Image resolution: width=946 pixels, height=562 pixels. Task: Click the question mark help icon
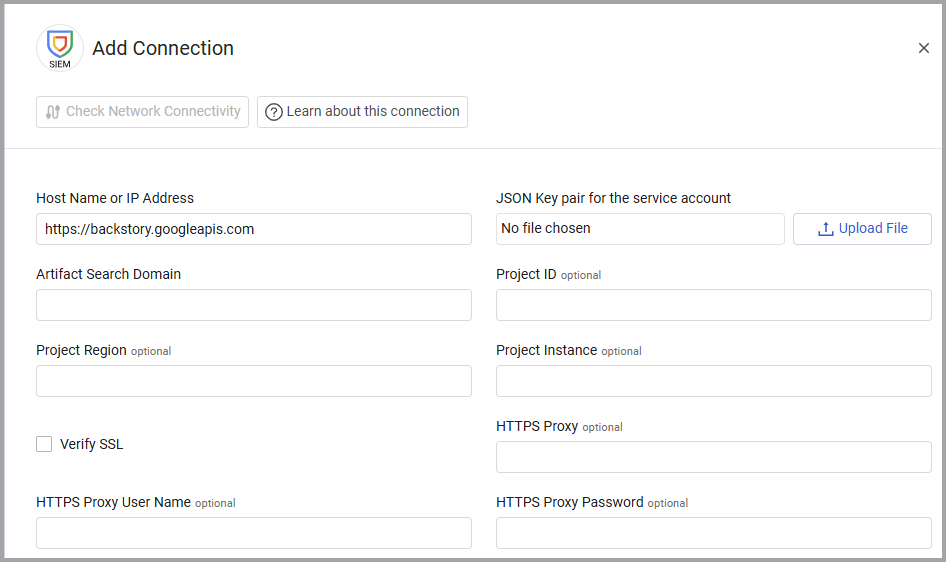click(274, 112)
